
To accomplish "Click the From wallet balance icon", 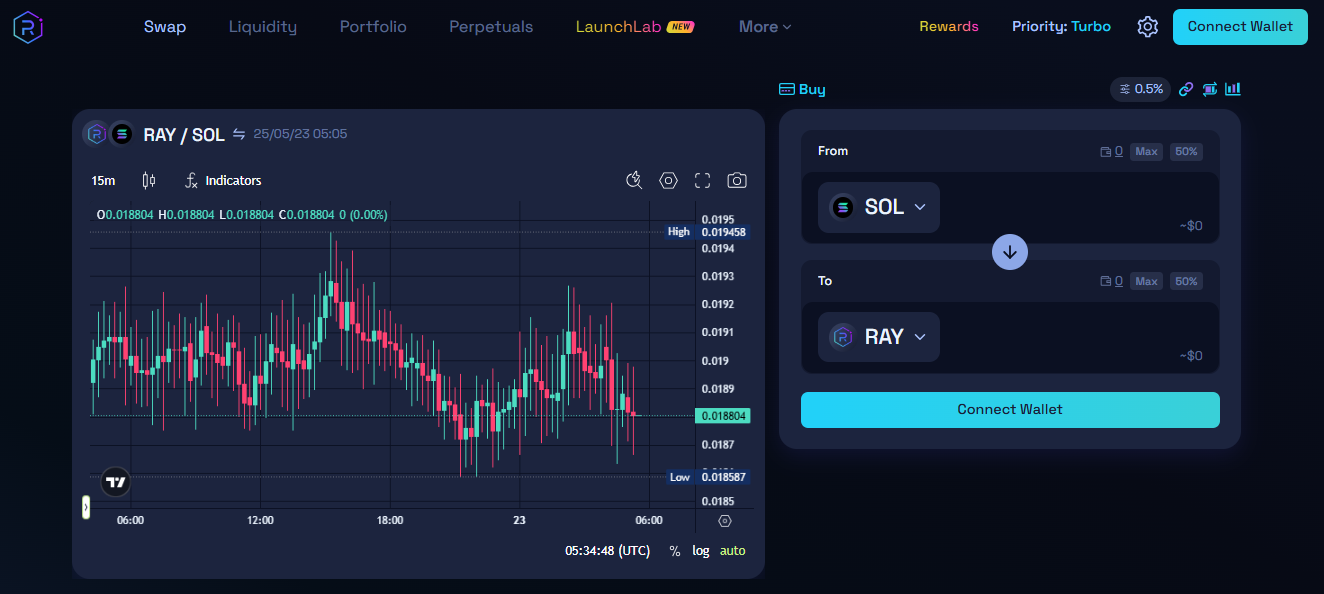I will click(x=1105, y=152).
